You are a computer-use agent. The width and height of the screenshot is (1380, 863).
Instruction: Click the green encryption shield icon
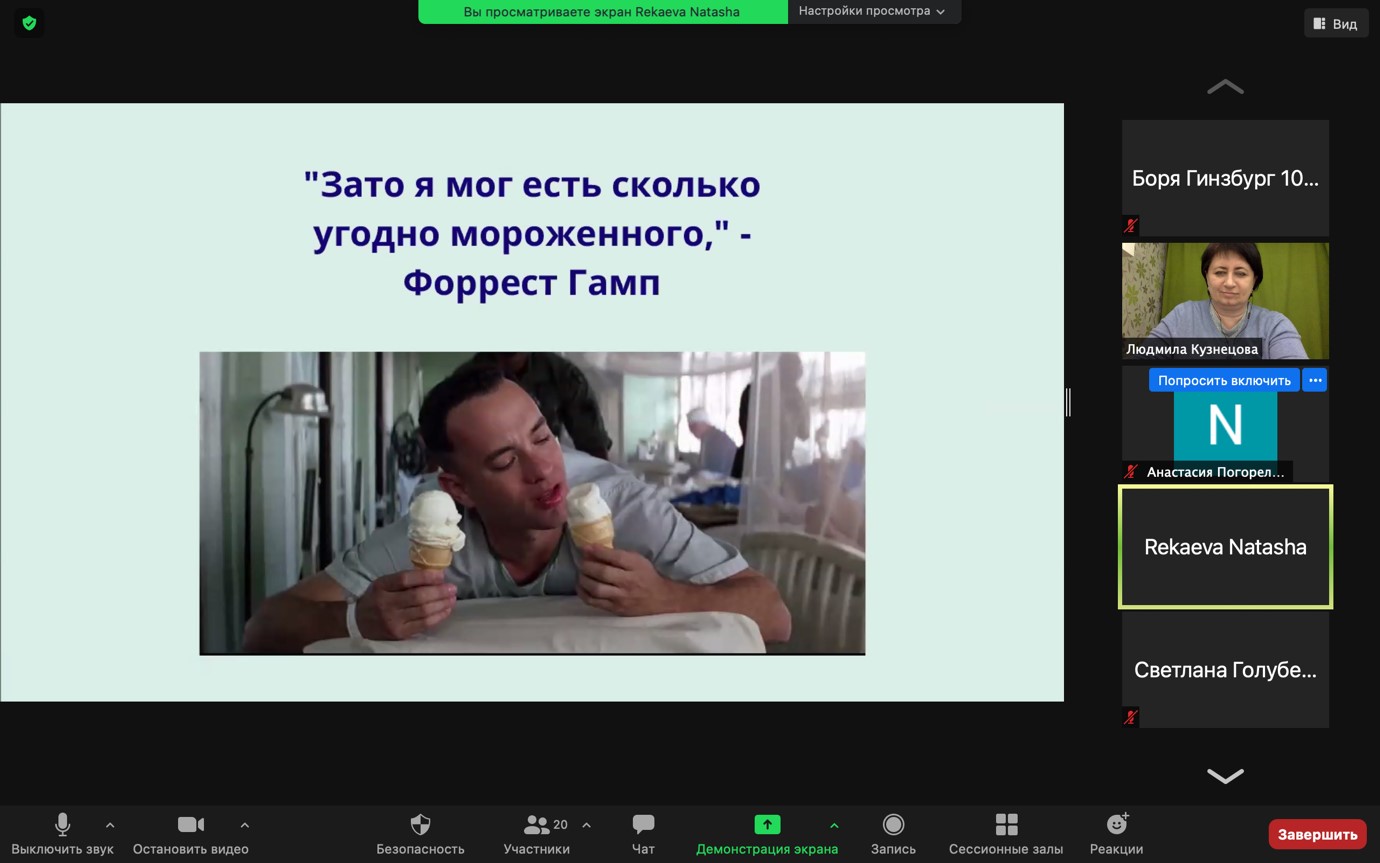tap(29, 23)
